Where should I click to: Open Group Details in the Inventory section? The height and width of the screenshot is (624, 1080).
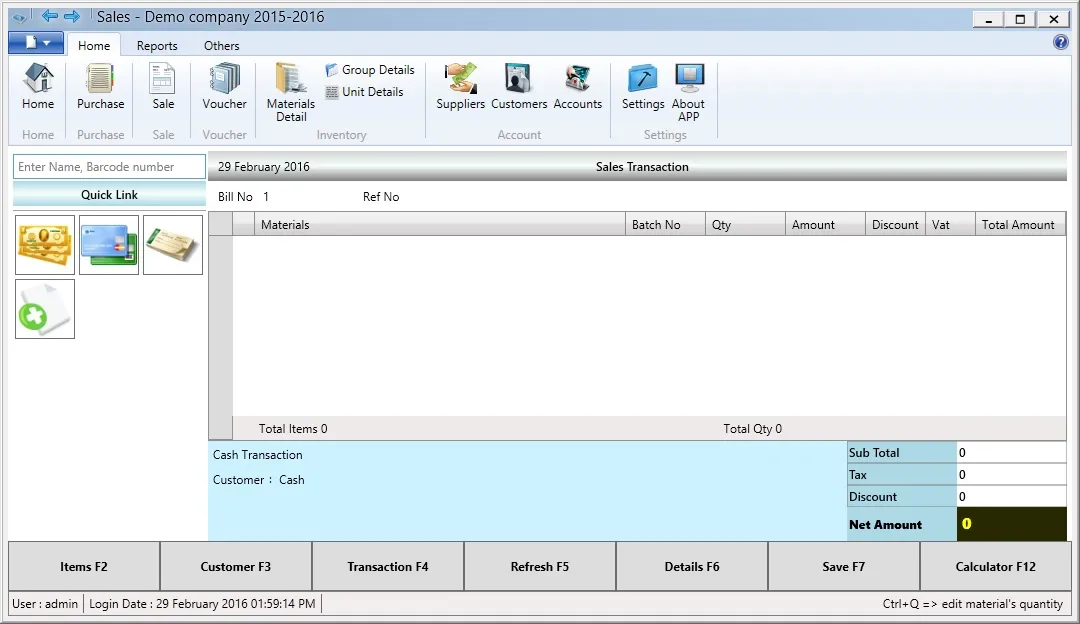point(369,70)
